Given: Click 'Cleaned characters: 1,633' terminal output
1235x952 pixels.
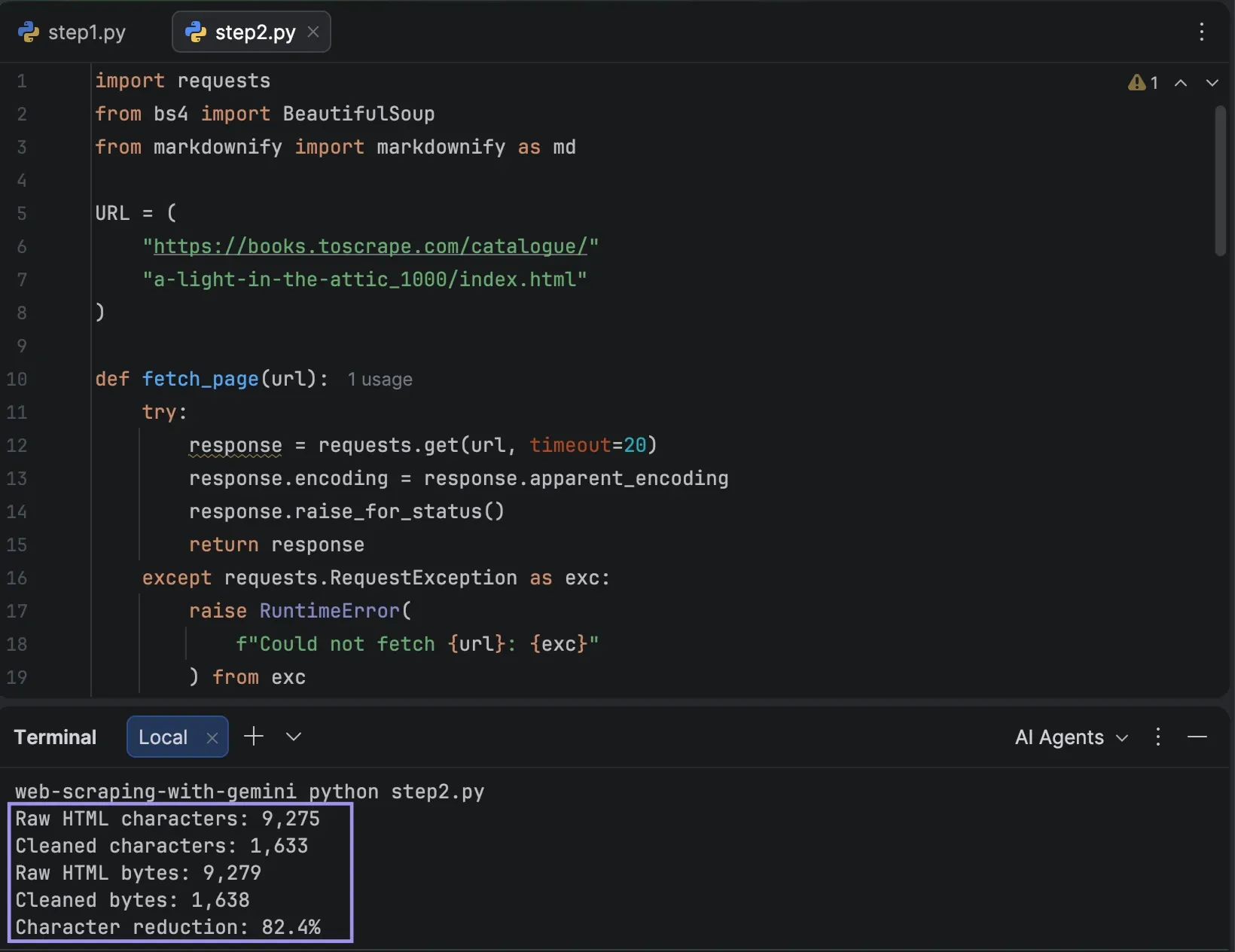Looking at the screenshot, I should click(x=161, y=846).
